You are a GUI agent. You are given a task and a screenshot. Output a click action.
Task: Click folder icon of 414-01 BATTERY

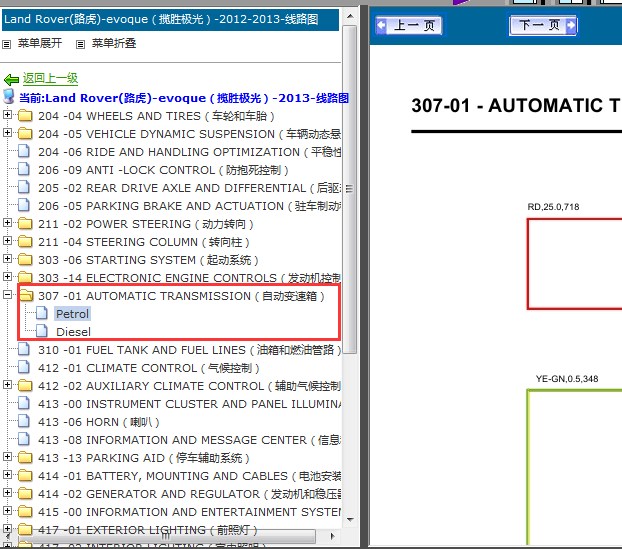click(x=25, y=475)
